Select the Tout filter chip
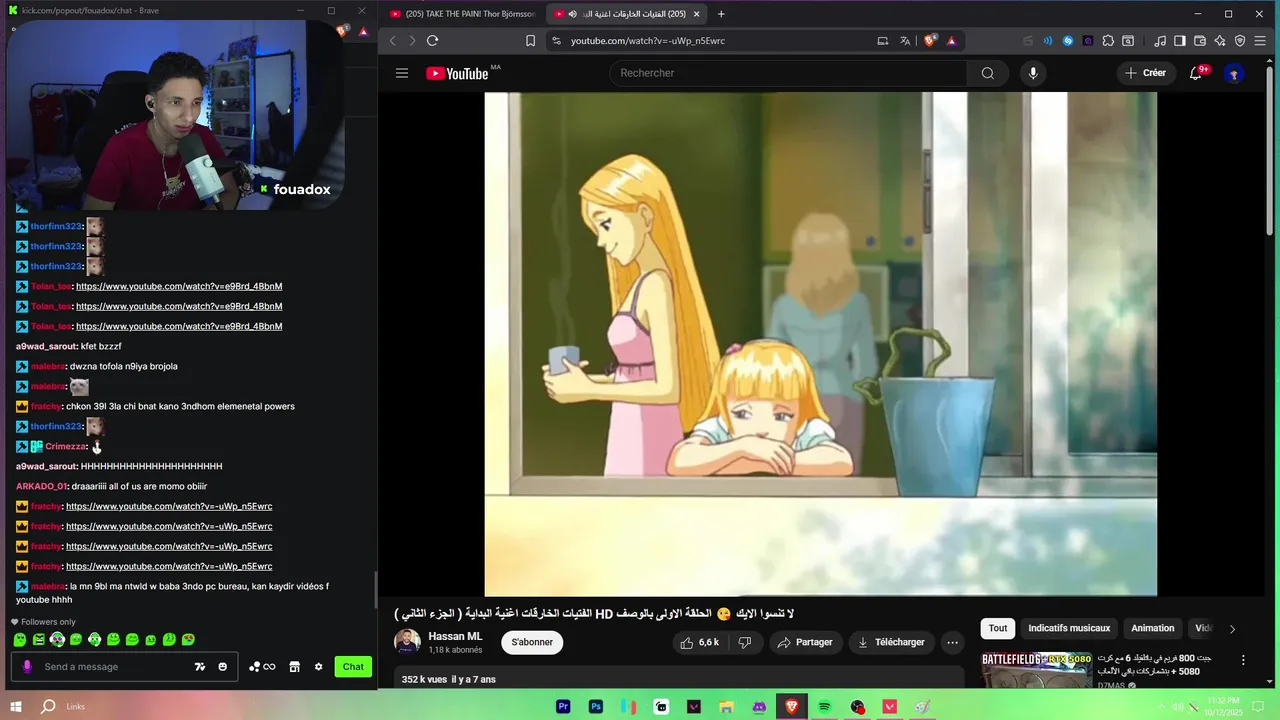1280x720 pixels. (x=998, y=628)
